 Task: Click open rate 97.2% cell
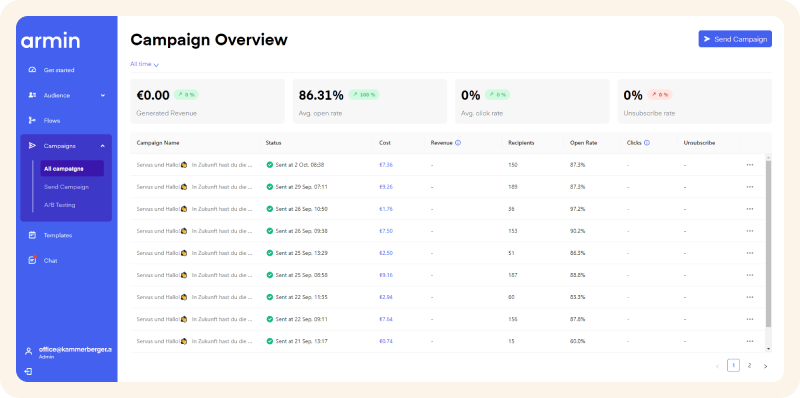577,209
